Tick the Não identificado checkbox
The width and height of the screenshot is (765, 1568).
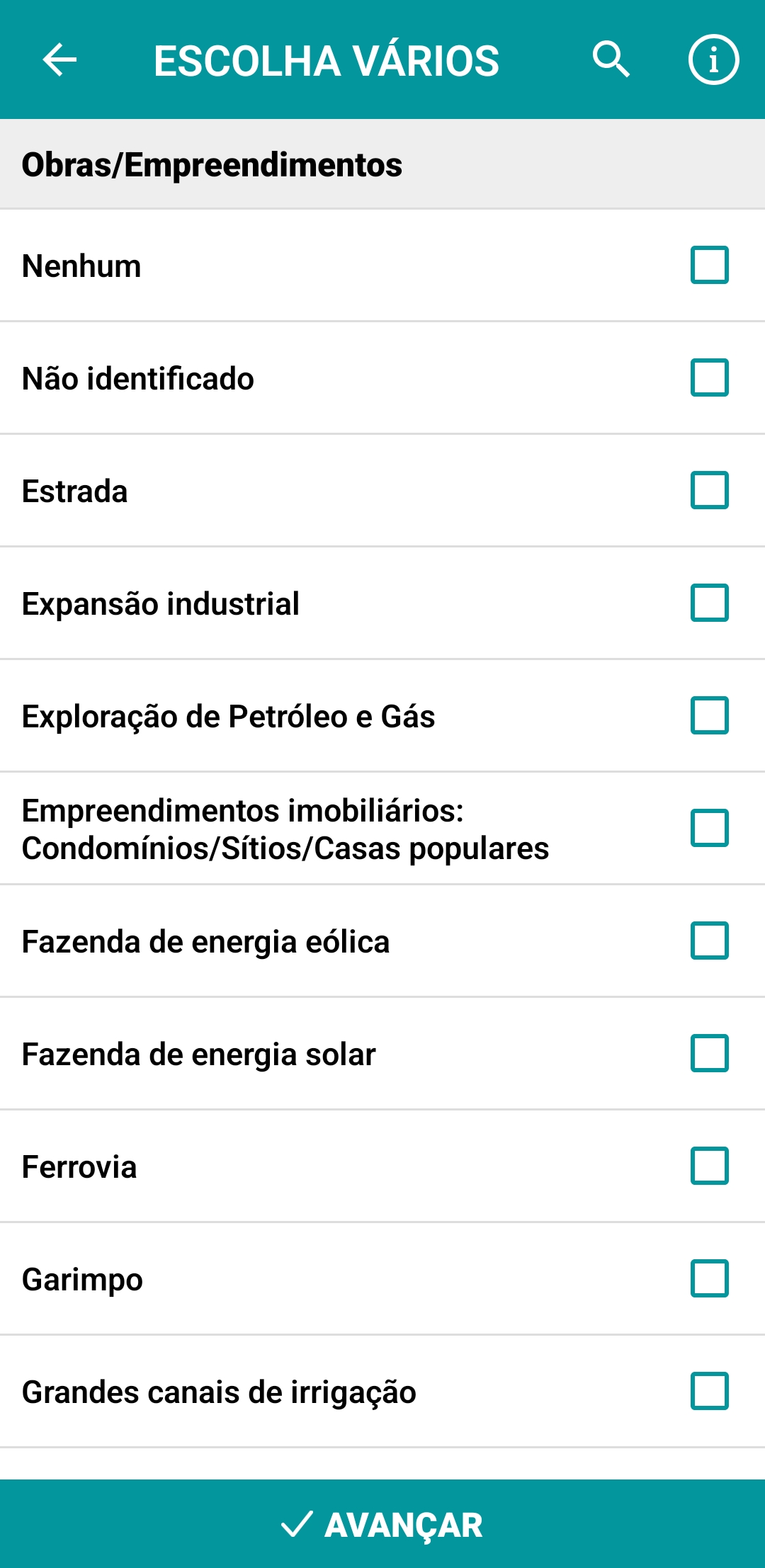(709, 377)
